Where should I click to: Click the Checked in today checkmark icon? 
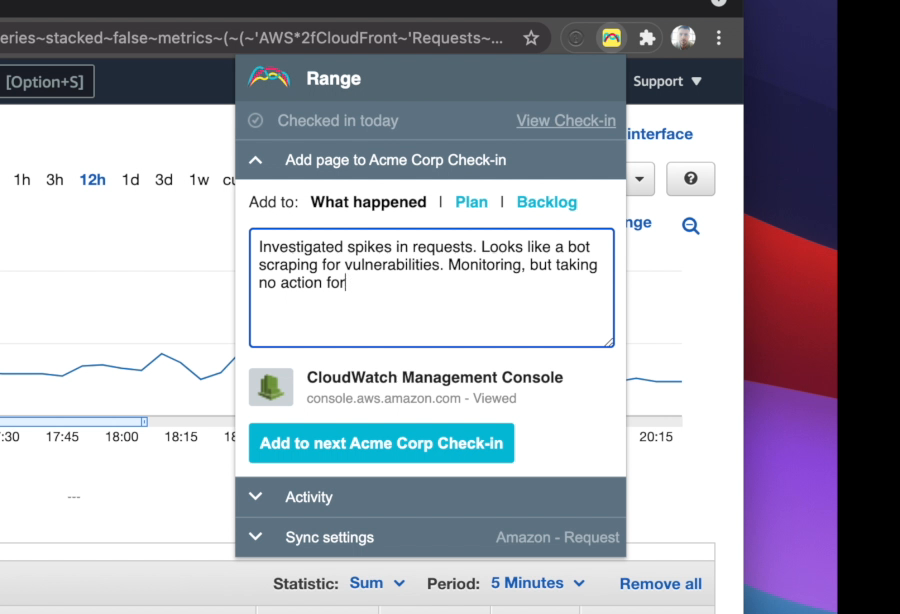pyautogui.click(x=255, y=121)
